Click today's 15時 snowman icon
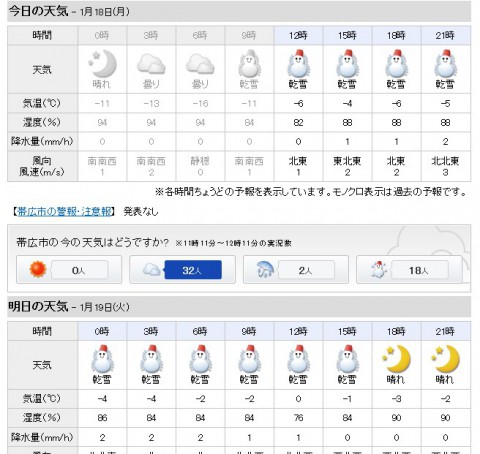Screen dimensions: 480x454 (x=347, y=64)
